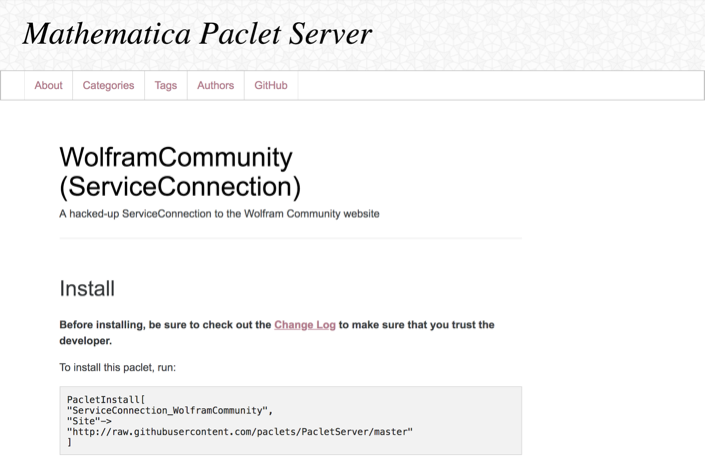Click the "Site"-> code line

(x=89, y=421)
